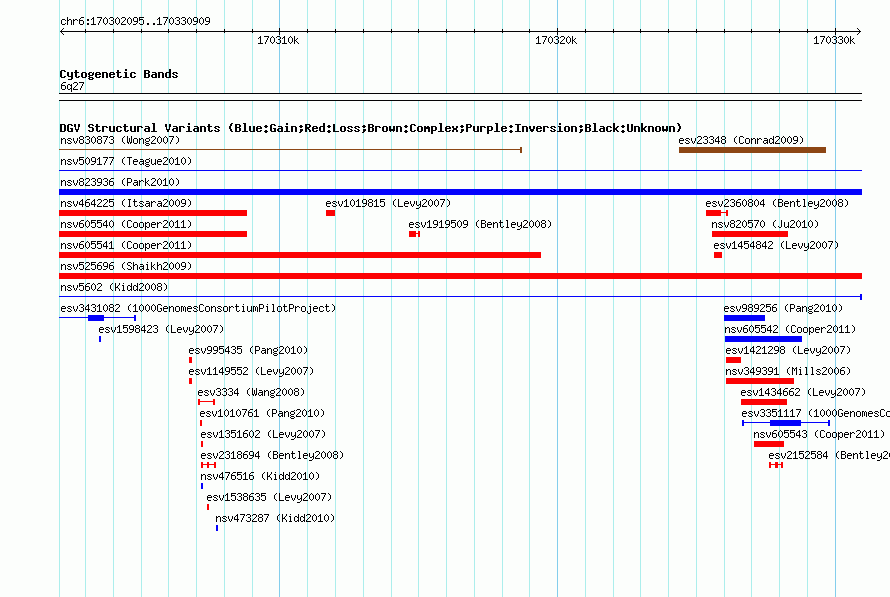Click the nsv830873 thin brown complex line

(290, 150)
